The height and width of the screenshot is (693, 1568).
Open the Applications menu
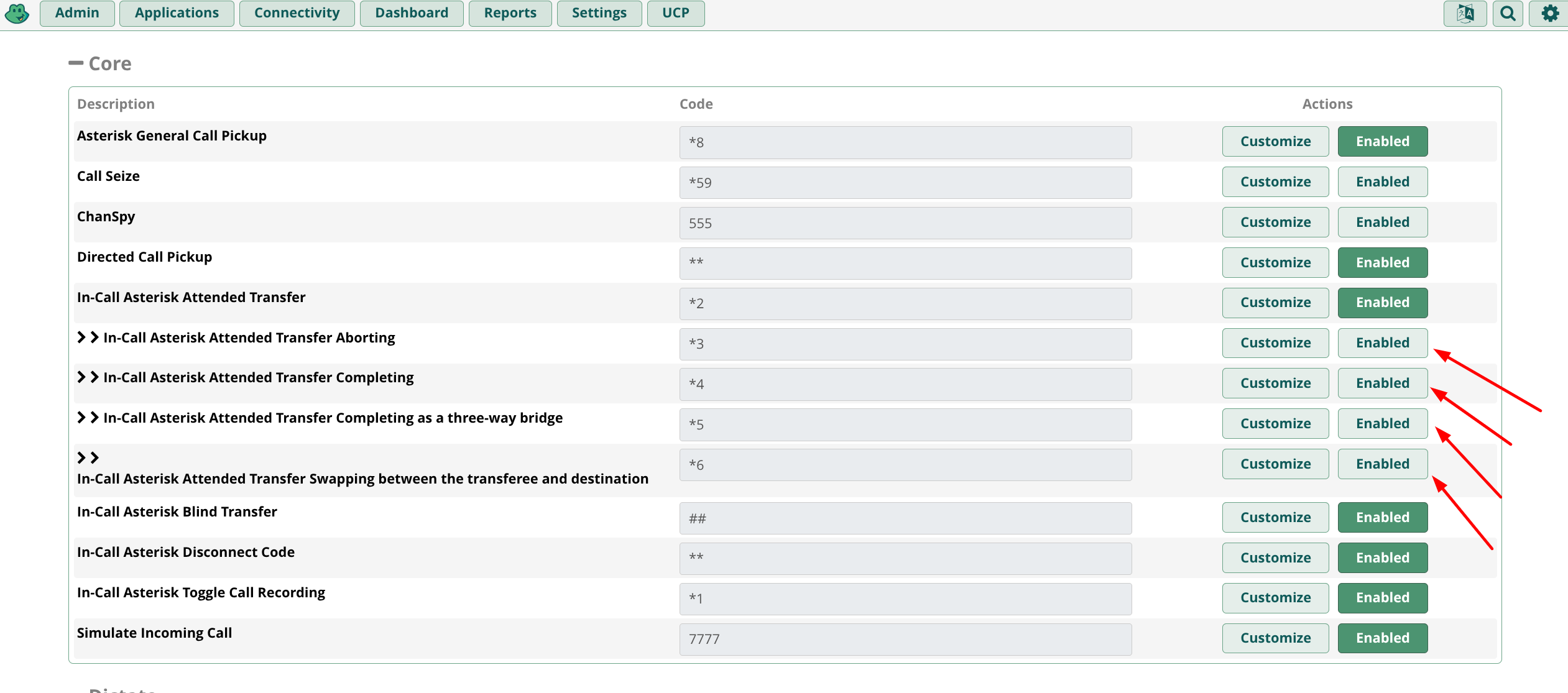[177, 14]
